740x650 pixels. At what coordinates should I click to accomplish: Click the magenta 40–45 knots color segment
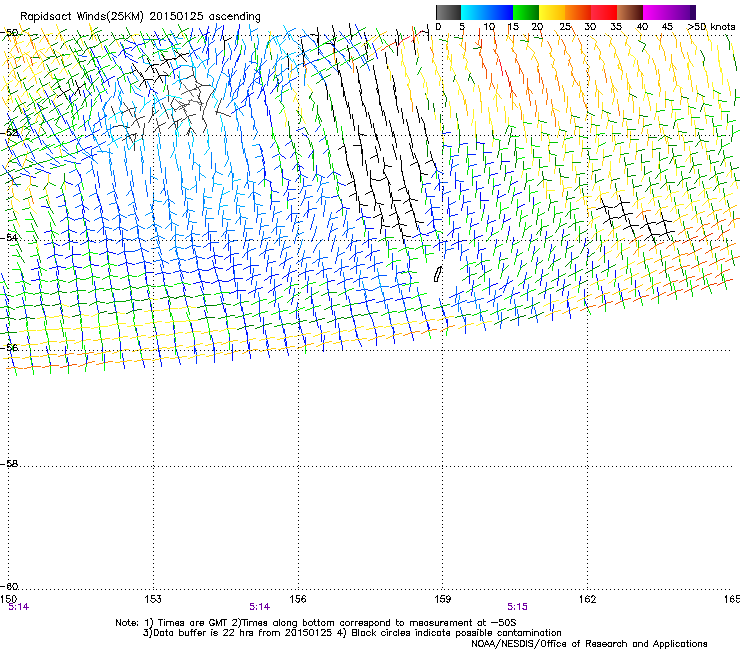pos(656,12)
